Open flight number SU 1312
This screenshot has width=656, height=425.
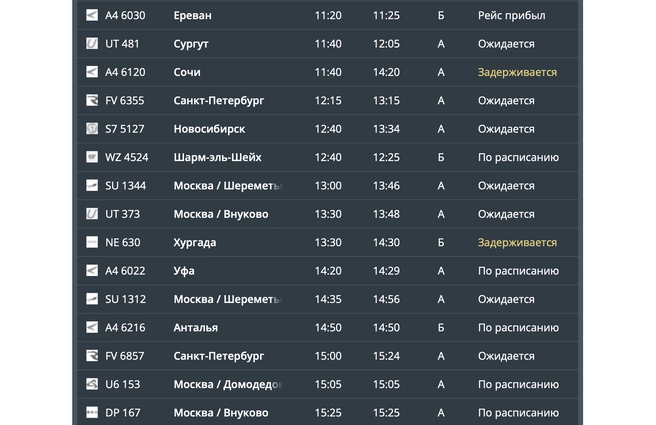(x=125, y=299)
